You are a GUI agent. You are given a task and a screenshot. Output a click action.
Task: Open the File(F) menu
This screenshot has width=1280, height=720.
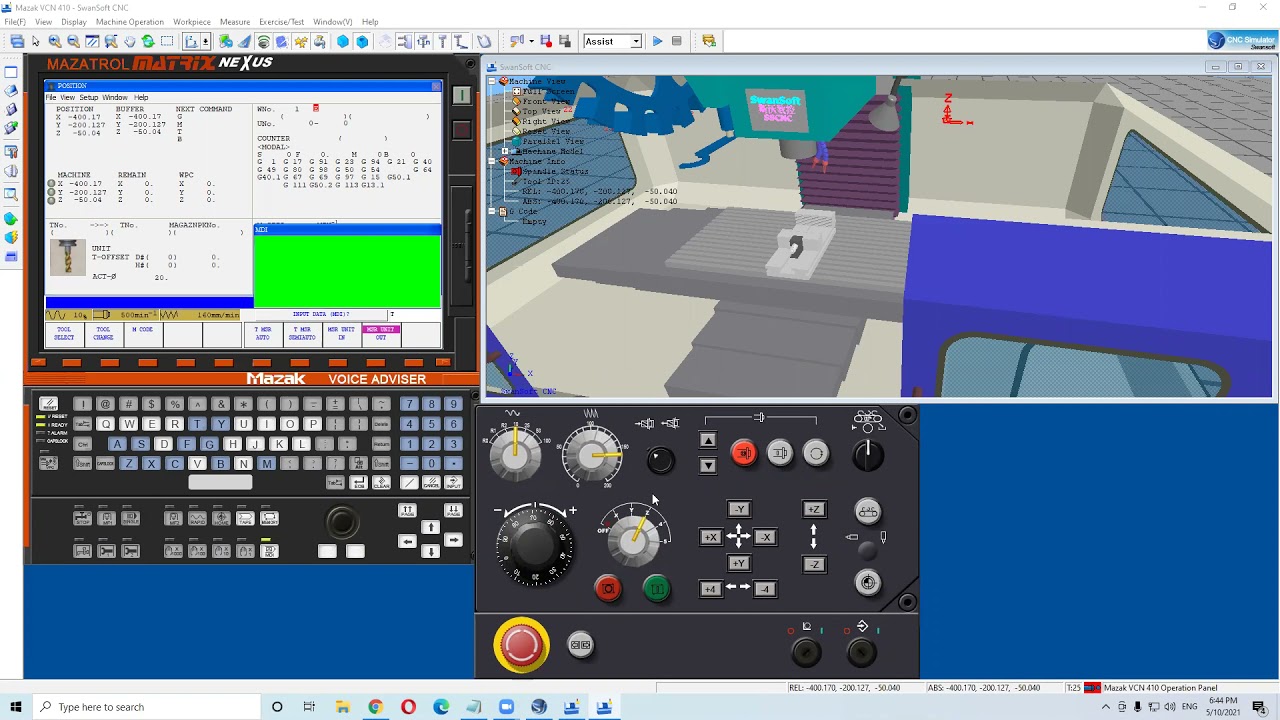[x=15, y=21]
